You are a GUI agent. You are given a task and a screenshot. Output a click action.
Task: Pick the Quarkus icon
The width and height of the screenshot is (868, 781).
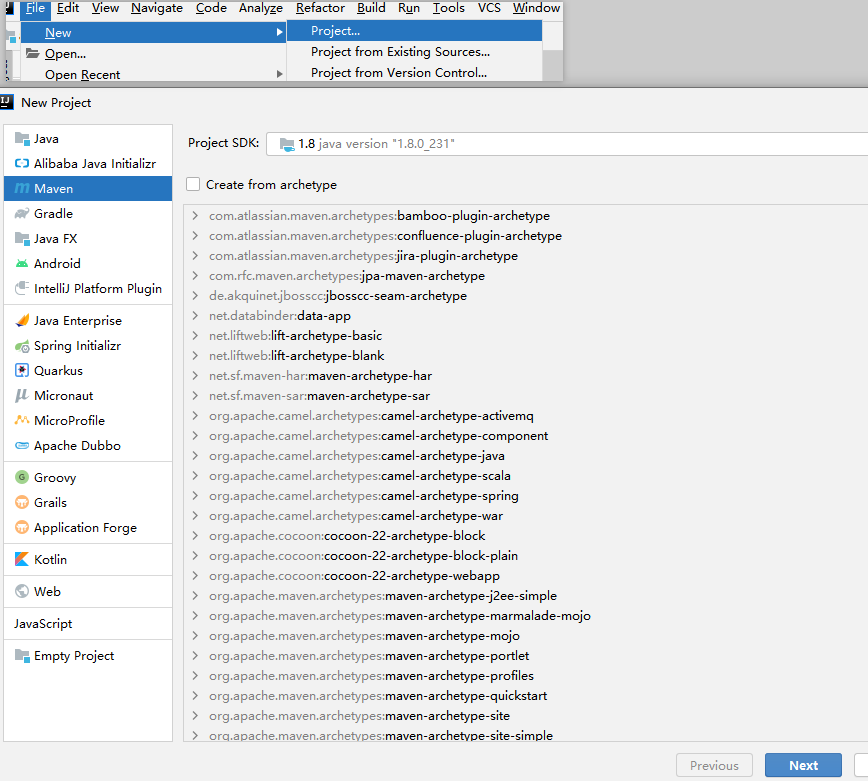click(x=22, y=370)
